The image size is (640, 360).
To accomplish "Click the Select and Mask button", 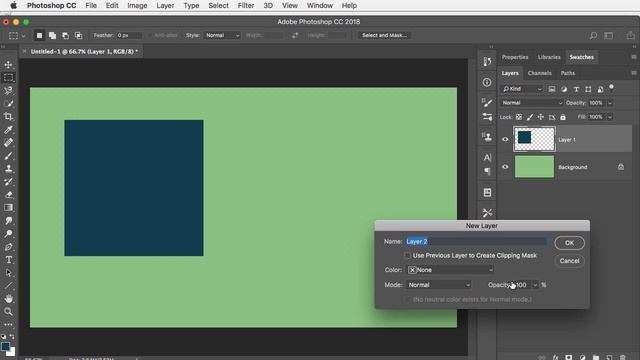I will tap(384, 36).
